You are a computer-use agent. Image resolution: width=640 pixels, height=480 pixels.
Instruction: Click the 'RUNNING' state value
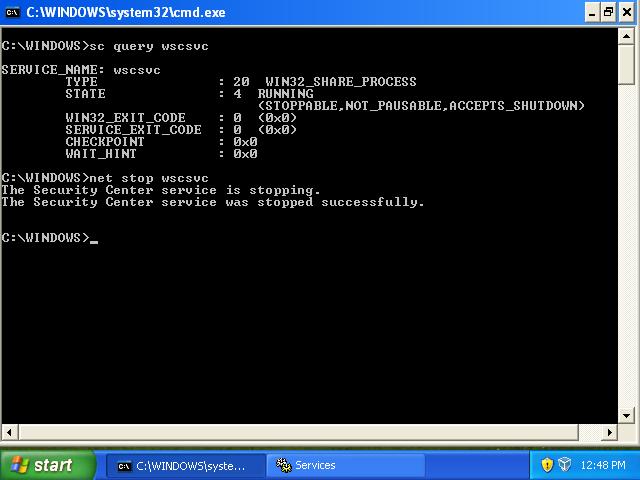(285, 93)
